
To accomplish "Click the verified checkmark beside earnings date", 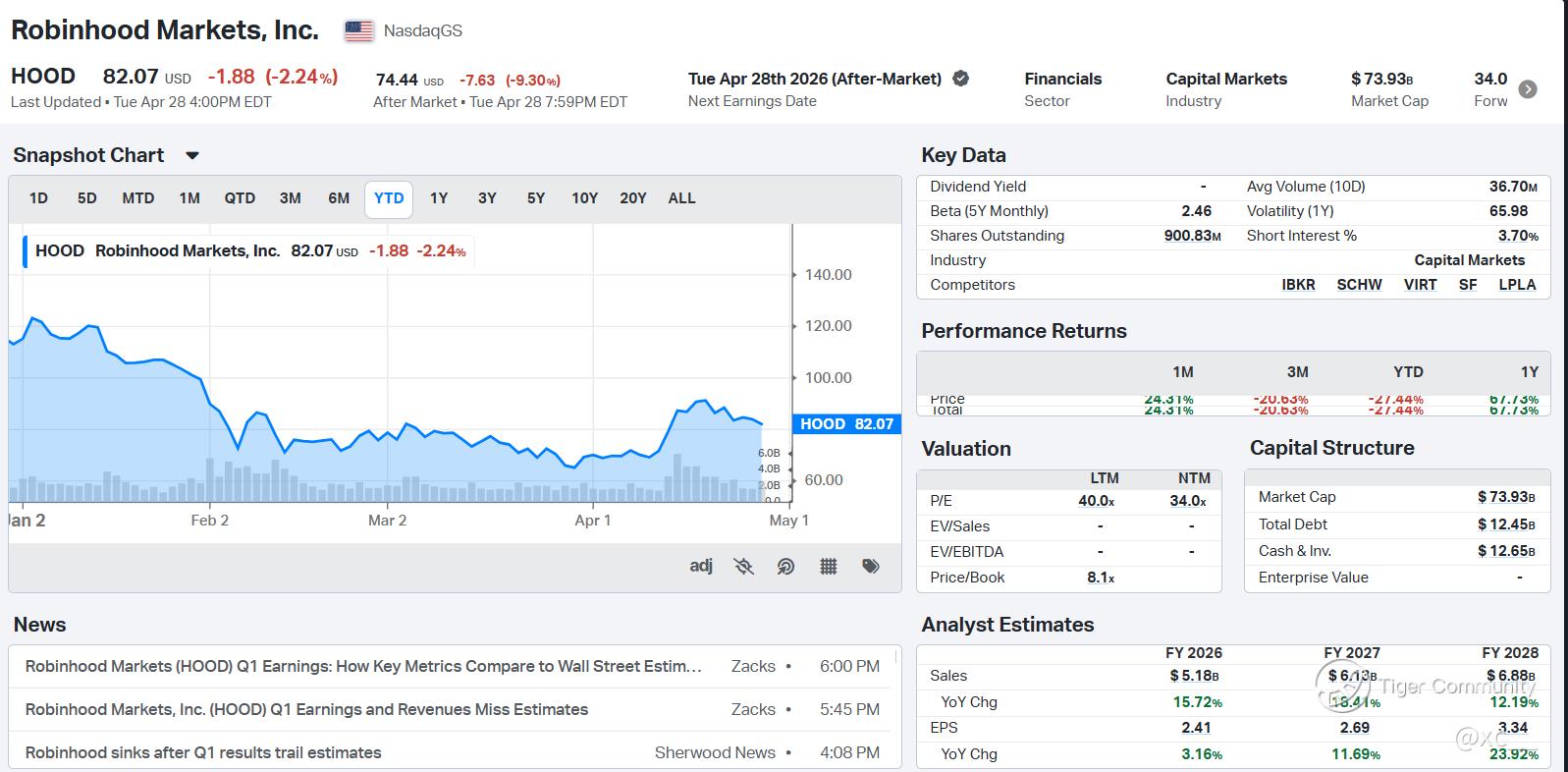I will [x=961, y=79].
